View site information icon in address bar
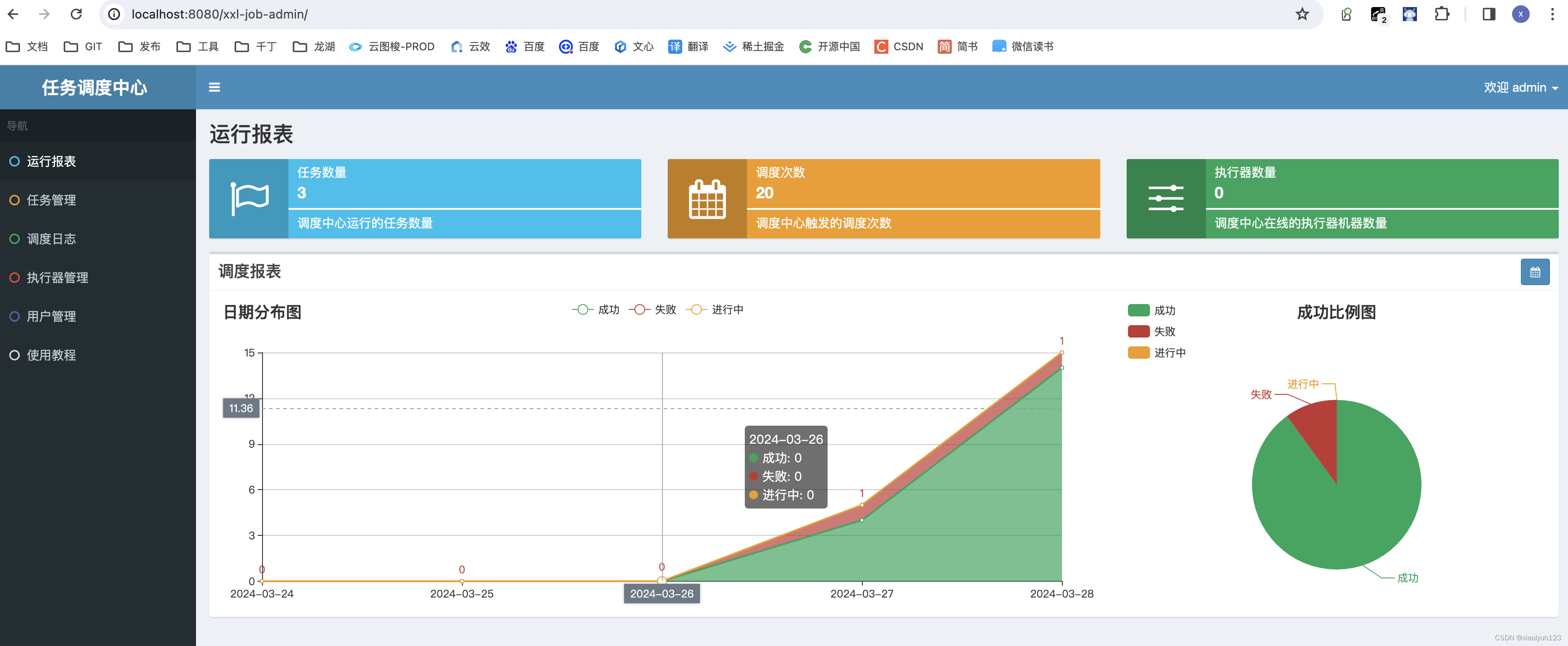This screenshot has width=1568, height=646. (x=114, y=14)
